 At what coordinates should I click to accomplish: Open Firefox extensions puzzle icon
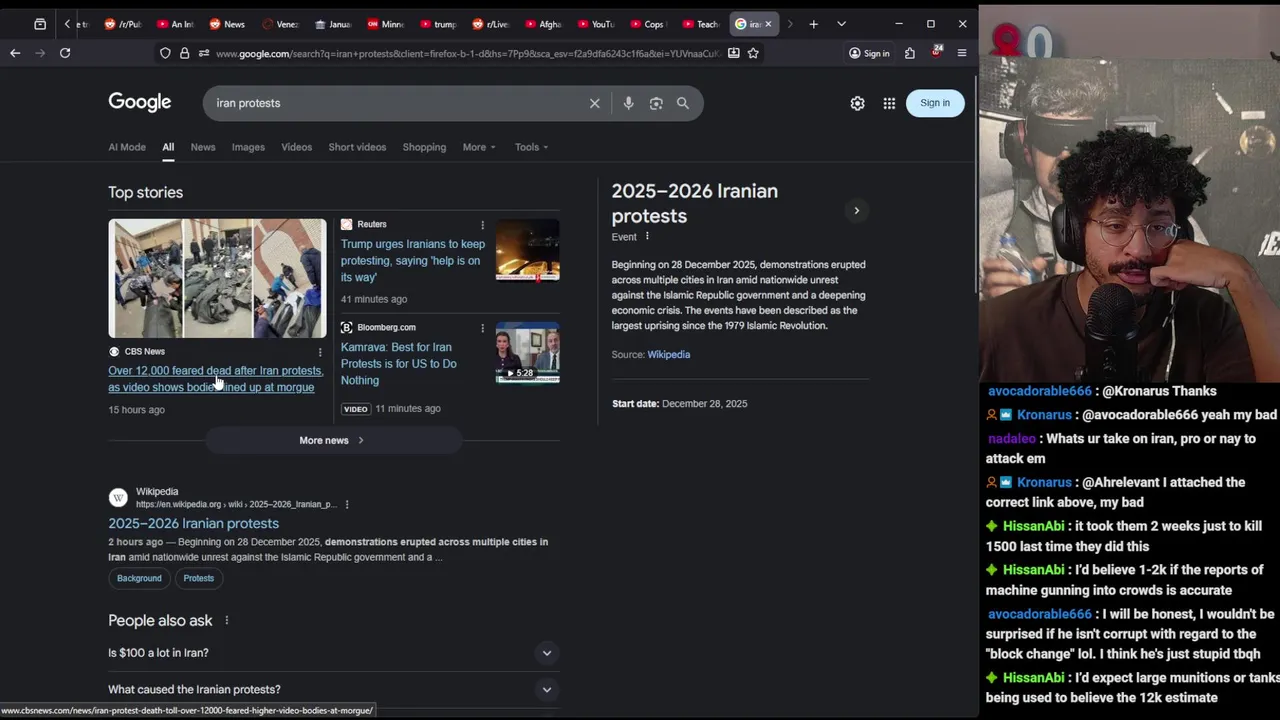pos(910,53)
